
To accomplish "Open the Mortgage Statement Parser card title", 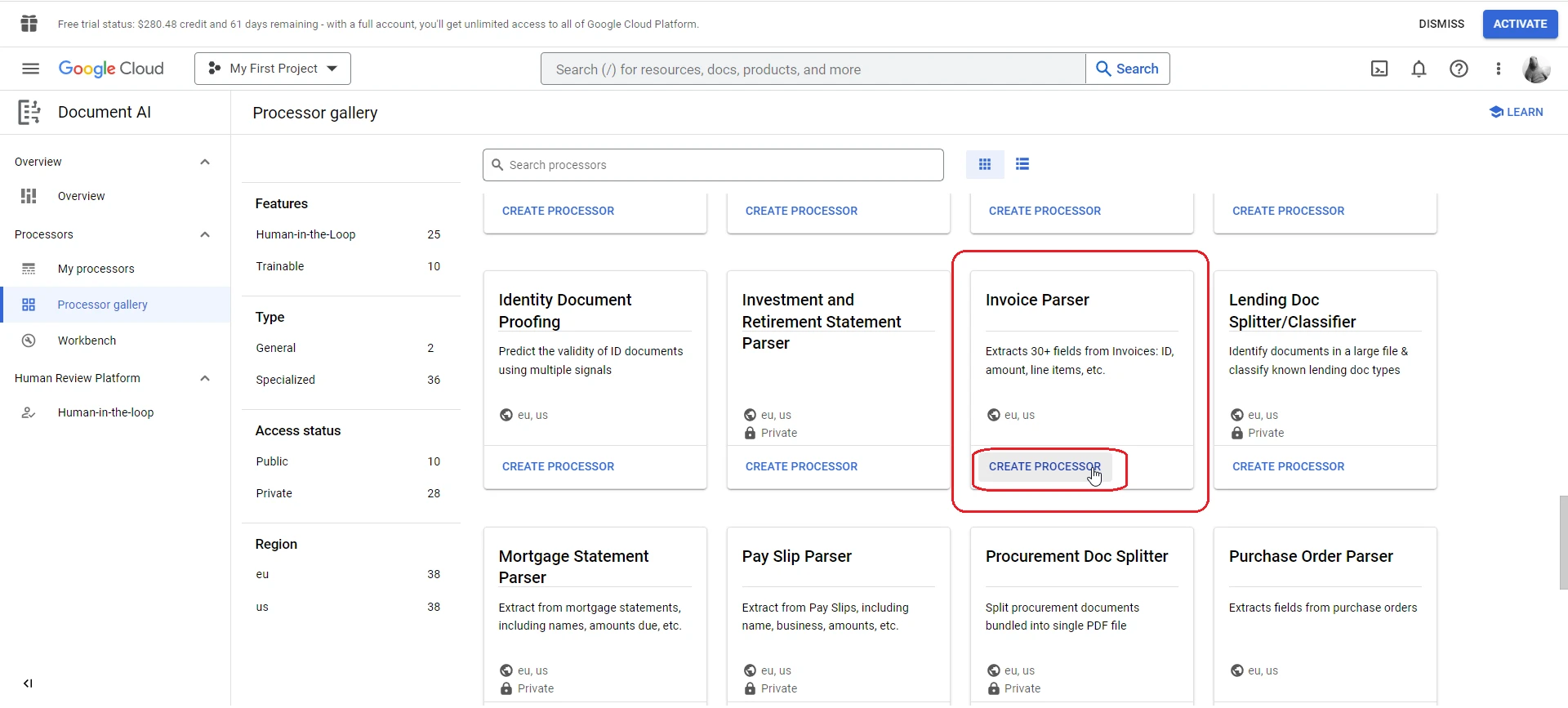I will [573, 567].
